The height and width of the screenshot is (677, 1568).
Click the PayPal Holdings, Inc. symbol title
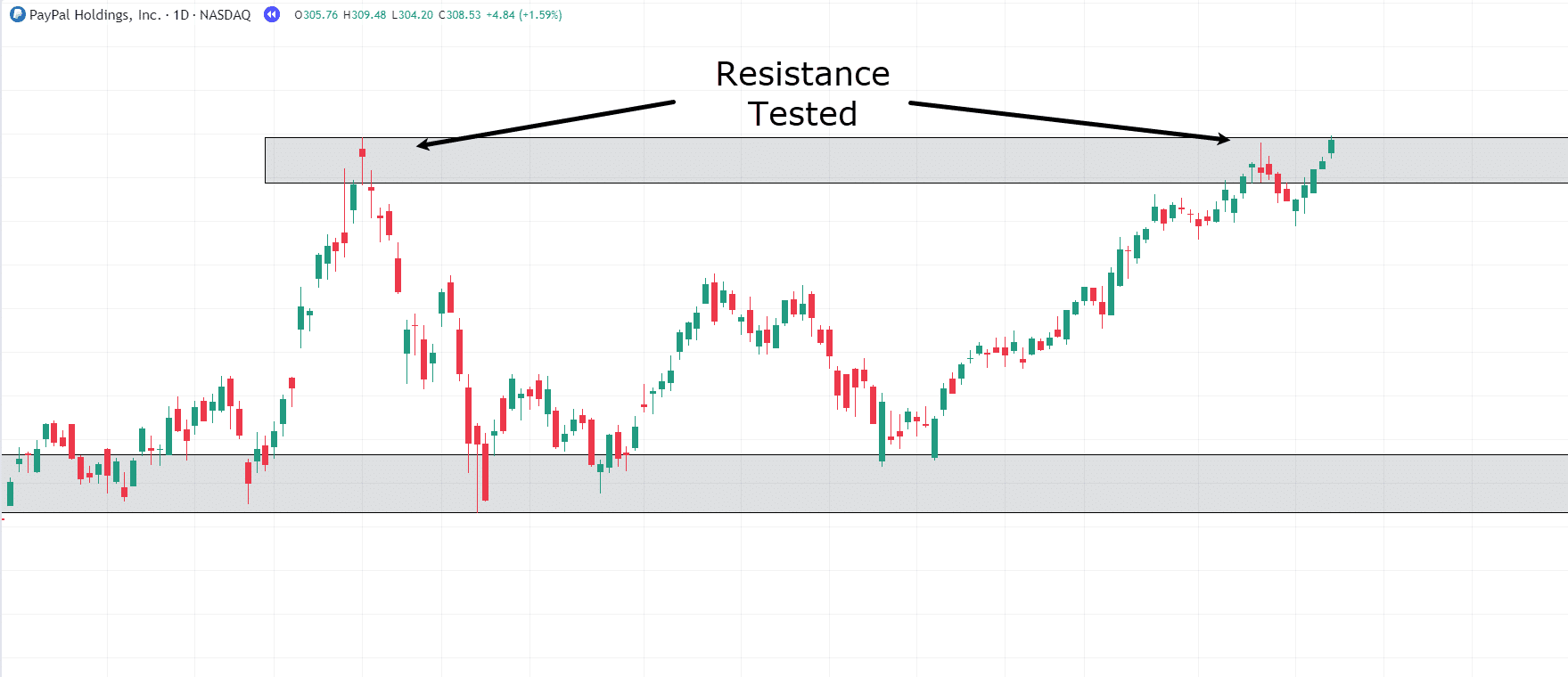pos(94,15)
